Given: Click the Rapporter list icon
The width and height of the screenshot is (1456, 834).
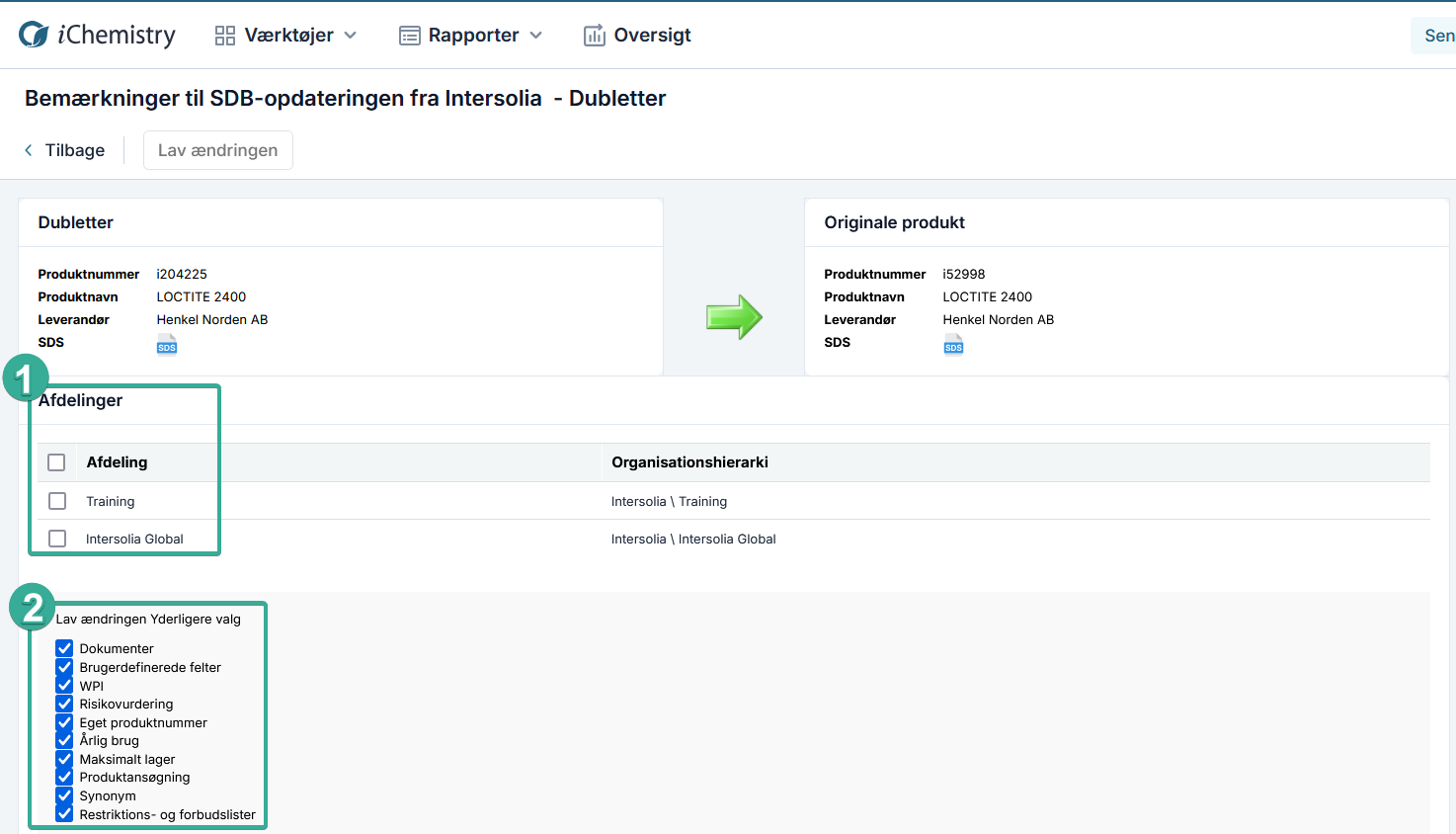Looking at the screenshot, I should [410, 36].
